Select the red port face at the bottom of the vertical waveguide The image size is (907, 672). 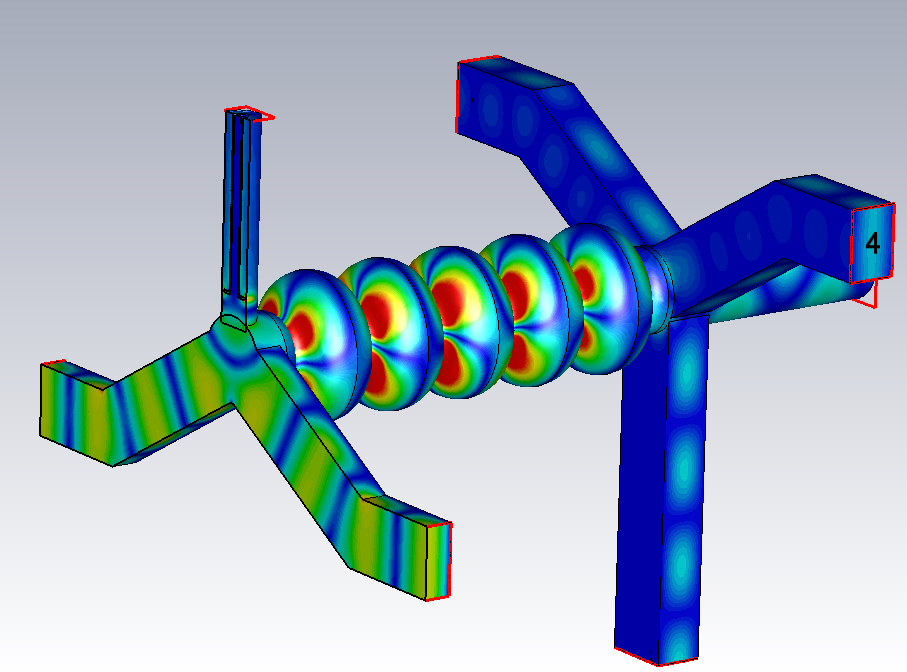click(657, 656)
